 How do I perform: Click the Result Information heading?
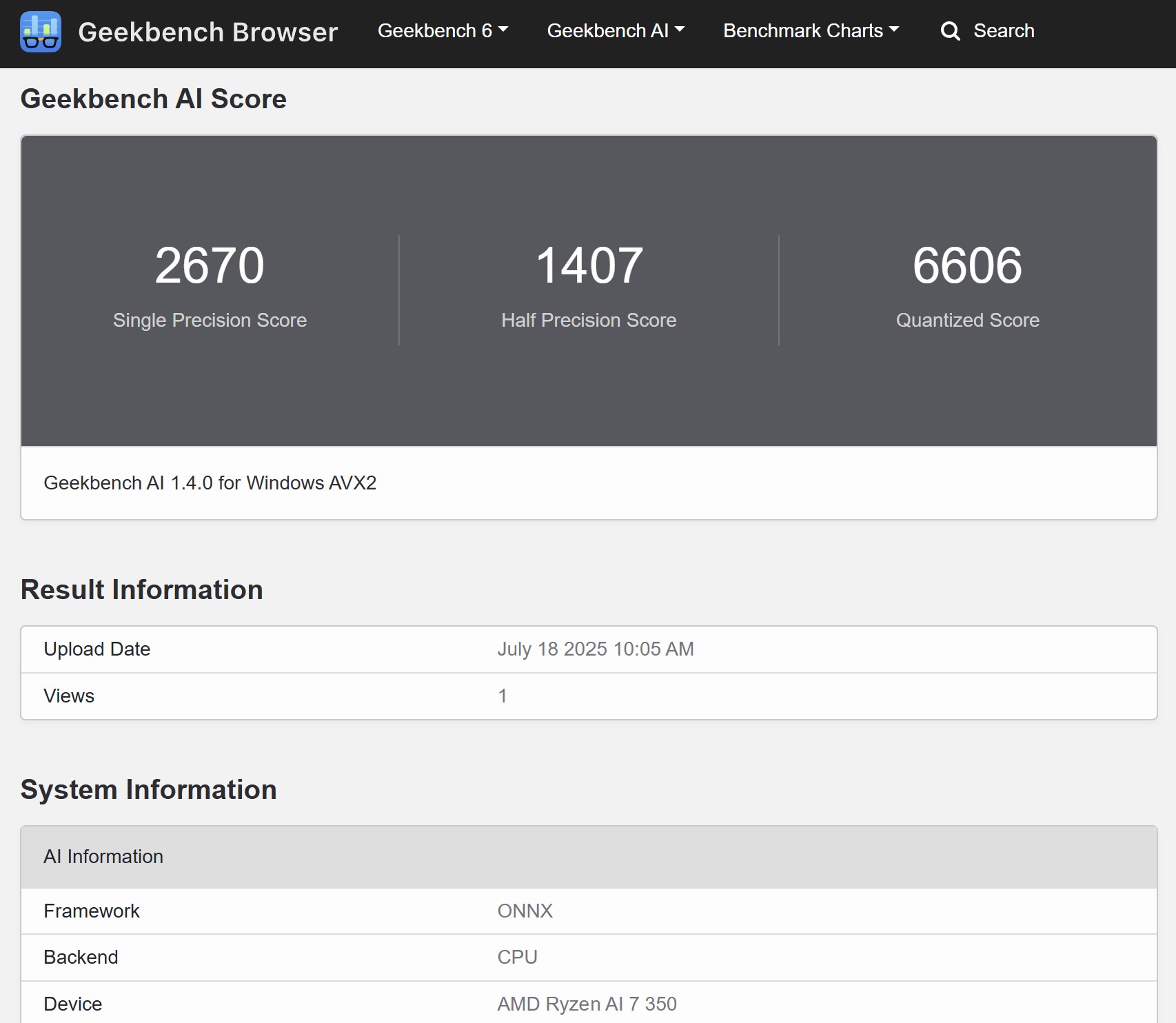point(142,589)
